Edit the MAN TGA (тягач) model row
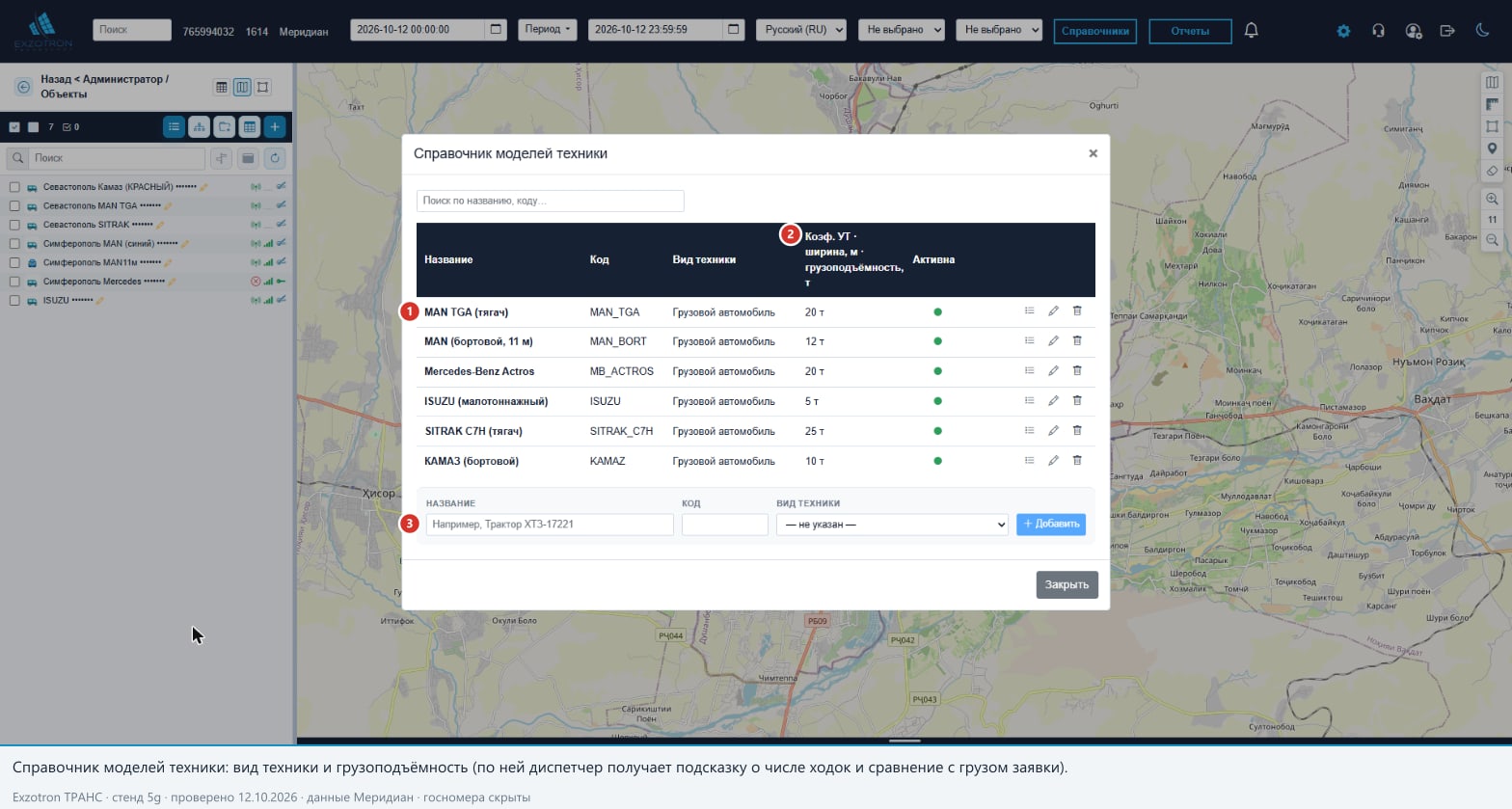The width and height of the screenshot is (1512, 809). [1053, 311]
